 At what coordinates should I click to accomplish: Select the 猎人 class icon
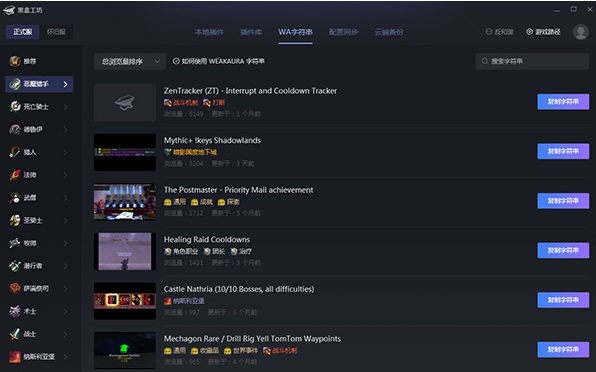click(15, 152)
